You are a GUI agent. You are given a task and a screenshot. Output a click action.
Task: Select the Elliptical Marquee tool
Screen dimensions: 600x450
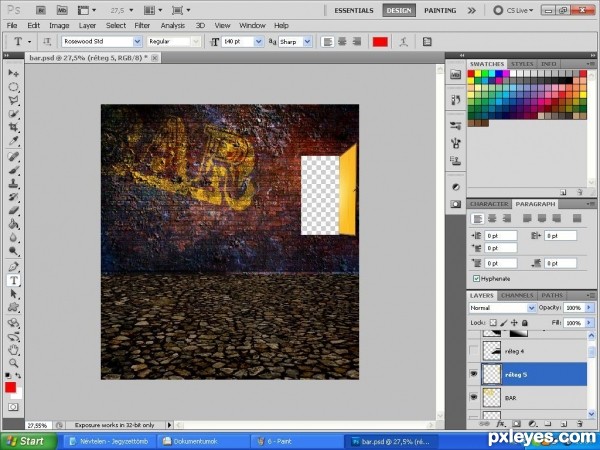[13, 87]
